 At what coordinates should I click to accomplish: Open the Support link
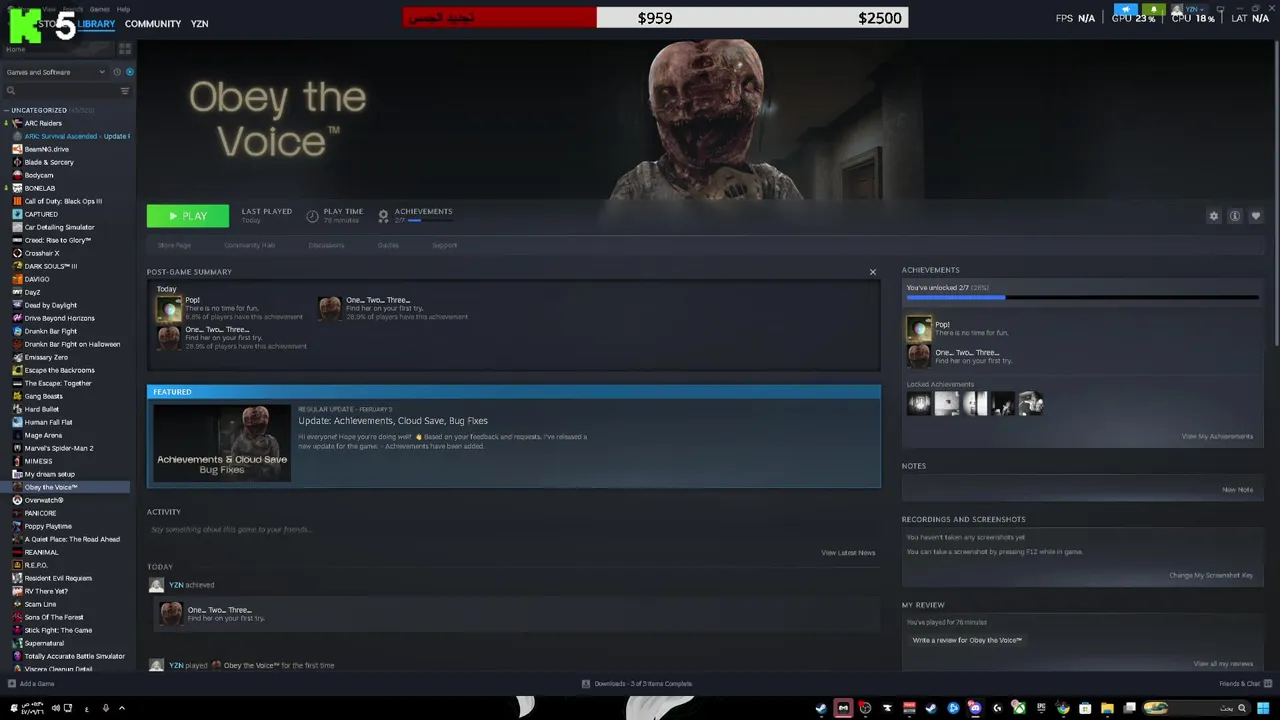[x=445, y=245]
